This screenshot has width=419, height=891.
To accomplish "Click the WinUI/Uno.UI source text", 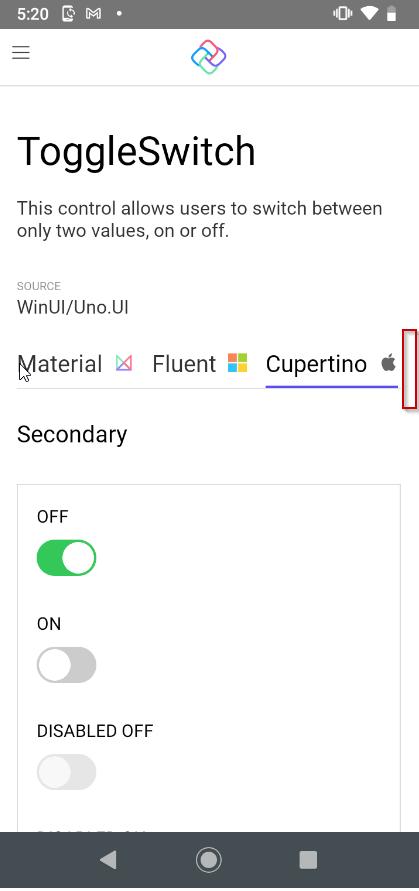I will pos(73,307).
